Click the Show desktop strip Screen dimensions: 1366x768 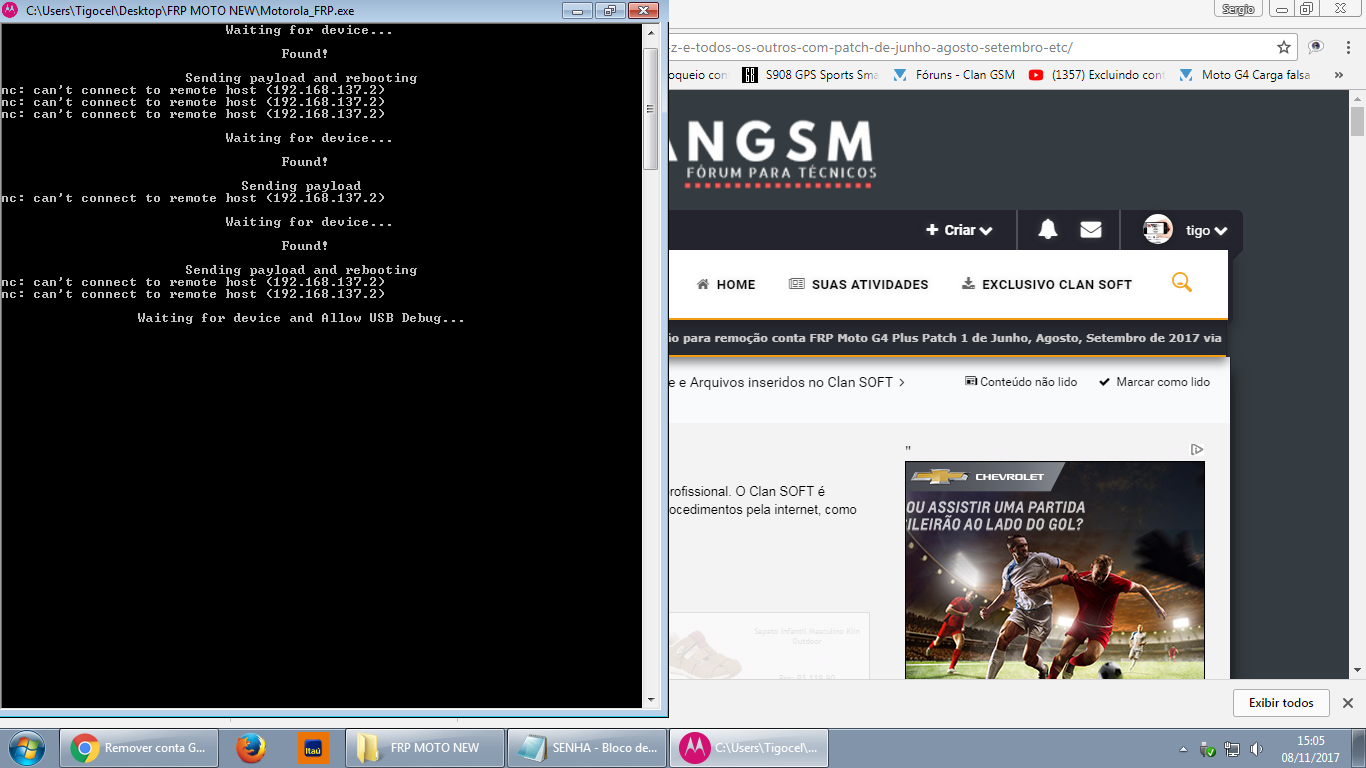(1359, 748)
